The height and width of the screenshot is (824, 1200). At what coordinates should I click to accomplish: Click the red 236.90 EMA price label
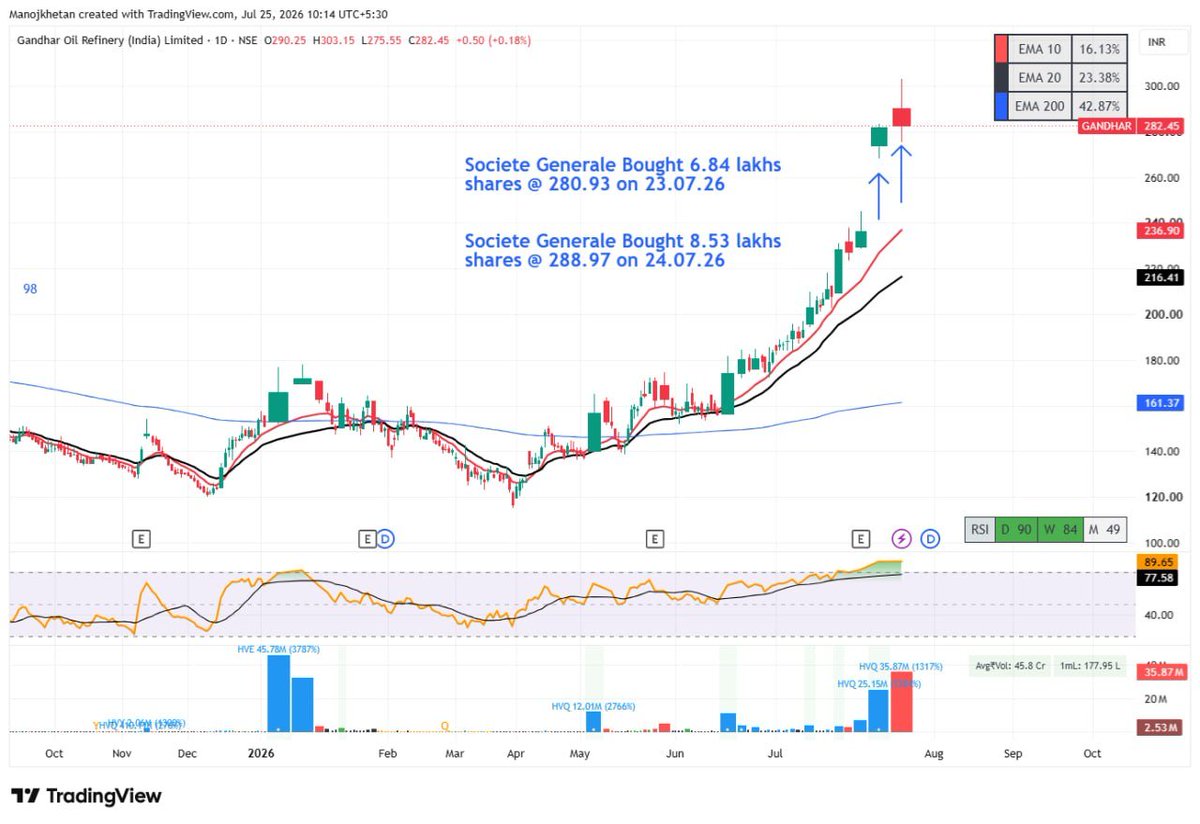point(1161,230)
